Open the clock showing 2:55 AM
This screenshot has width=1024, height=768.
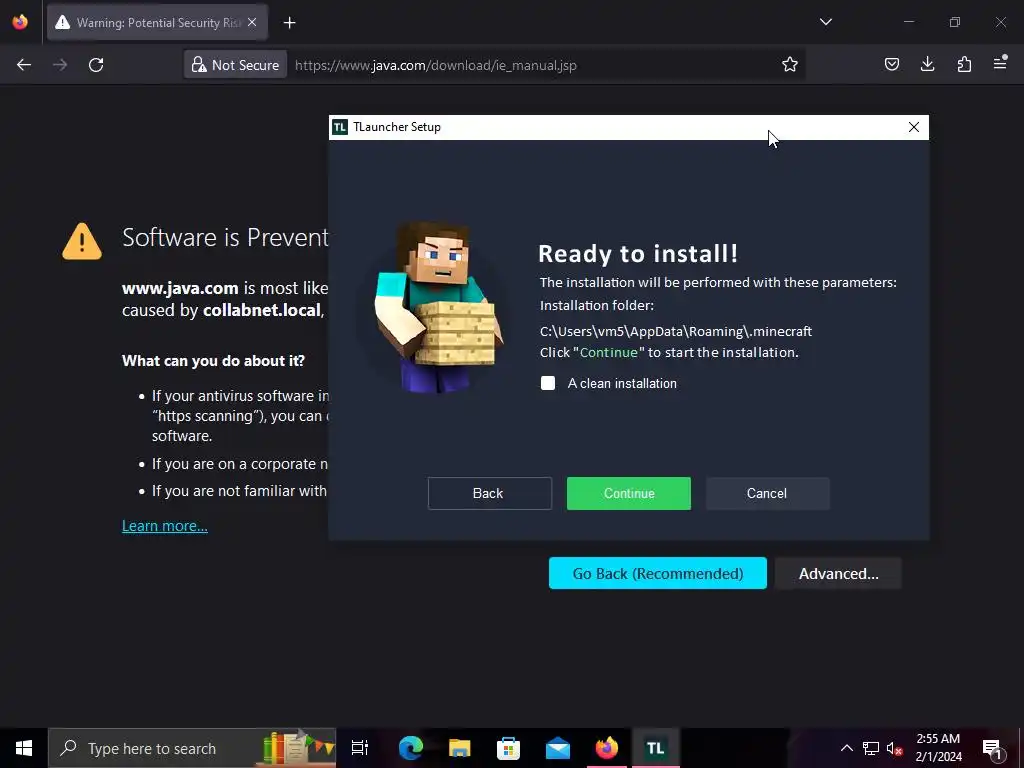(938, 748)
